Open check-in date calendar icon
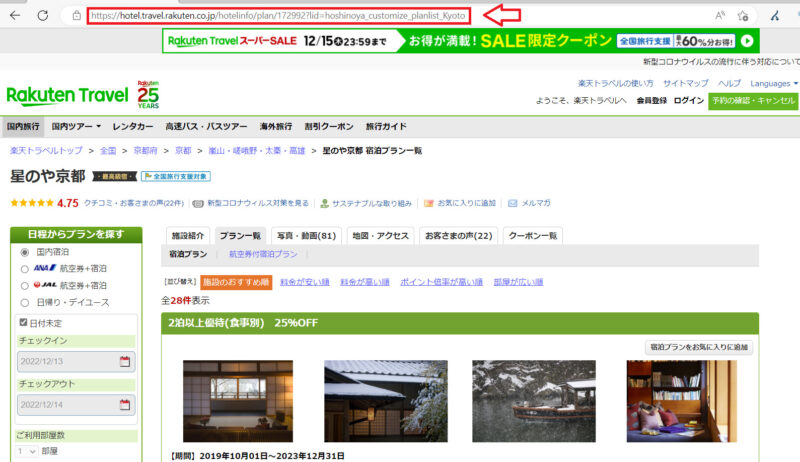The width and height of the screenshot is (800, 462). pos(125,361)
